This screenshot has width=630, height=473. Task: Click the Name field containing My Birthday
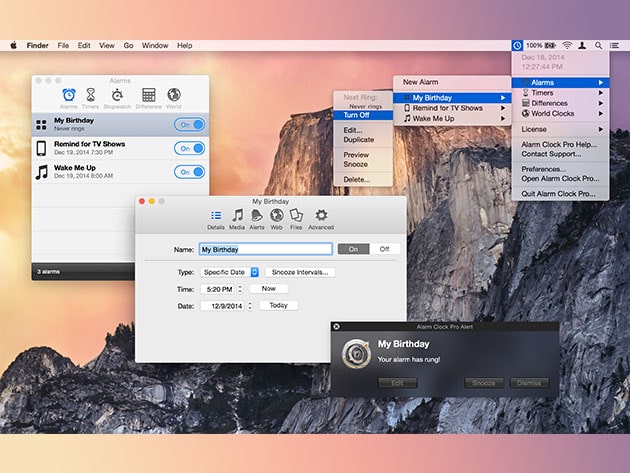[266, 249]
